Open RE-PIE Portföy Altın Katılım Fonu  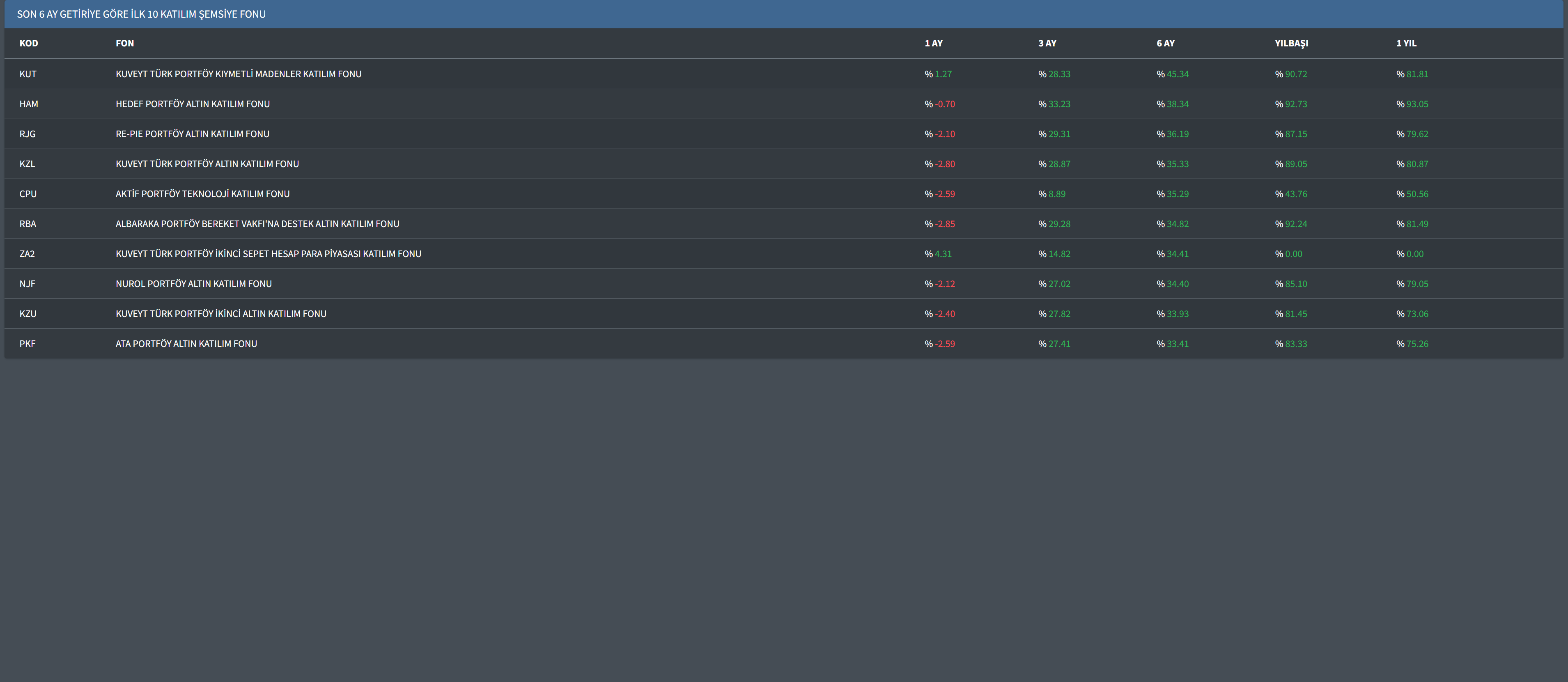pos(192,134)
